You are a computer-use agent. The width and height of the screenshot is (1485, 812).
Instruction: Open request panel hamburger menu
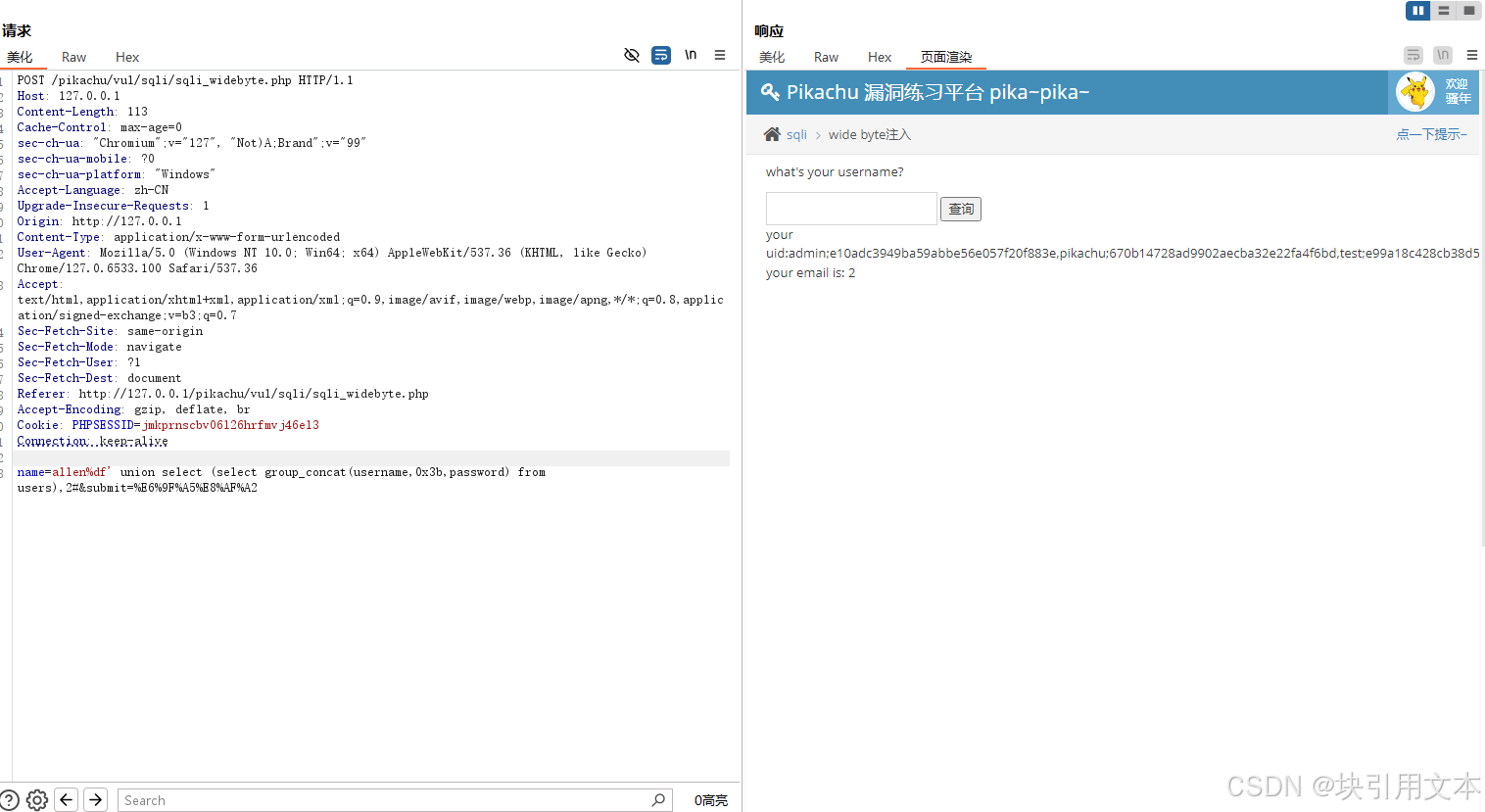click(720, 55)
